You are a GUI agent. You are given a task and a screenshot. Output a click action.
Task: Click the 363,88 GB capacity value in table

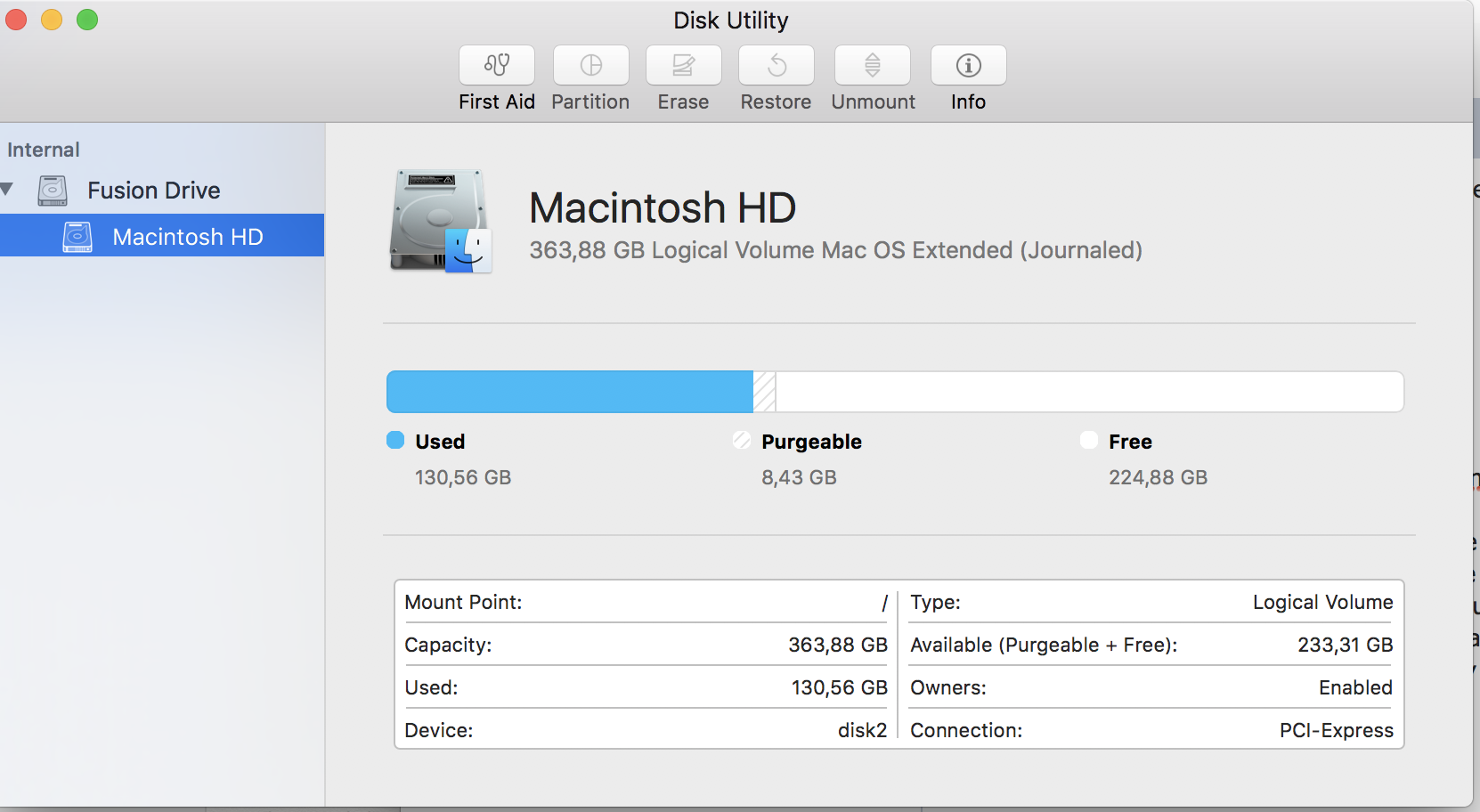pos(838,645)
